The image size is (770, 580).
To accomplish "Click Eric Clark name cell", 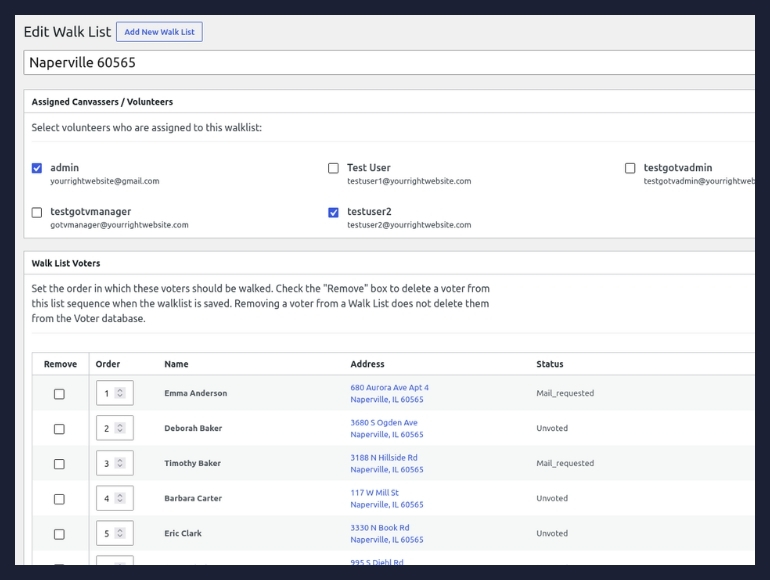I will tap(183, 533).
